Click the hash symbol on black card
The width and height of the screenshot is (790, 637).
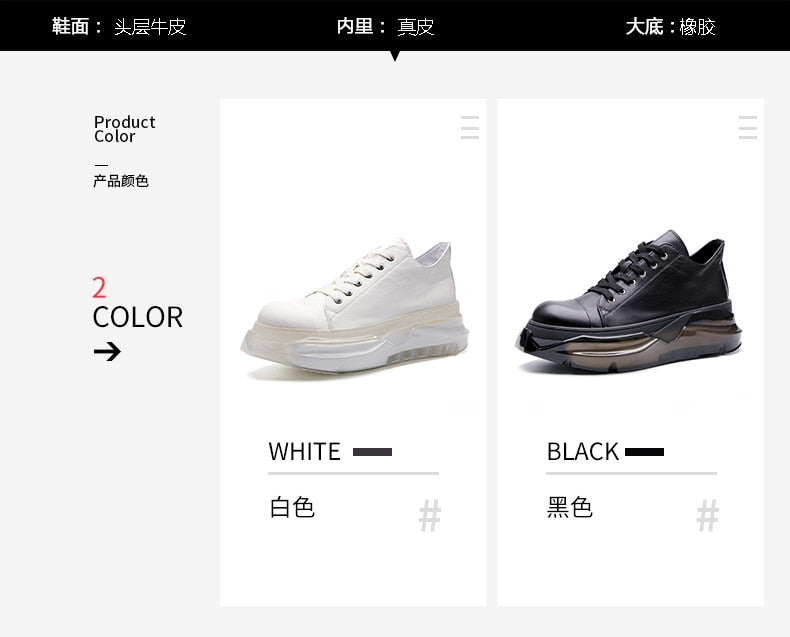click(x=708, y=516)
